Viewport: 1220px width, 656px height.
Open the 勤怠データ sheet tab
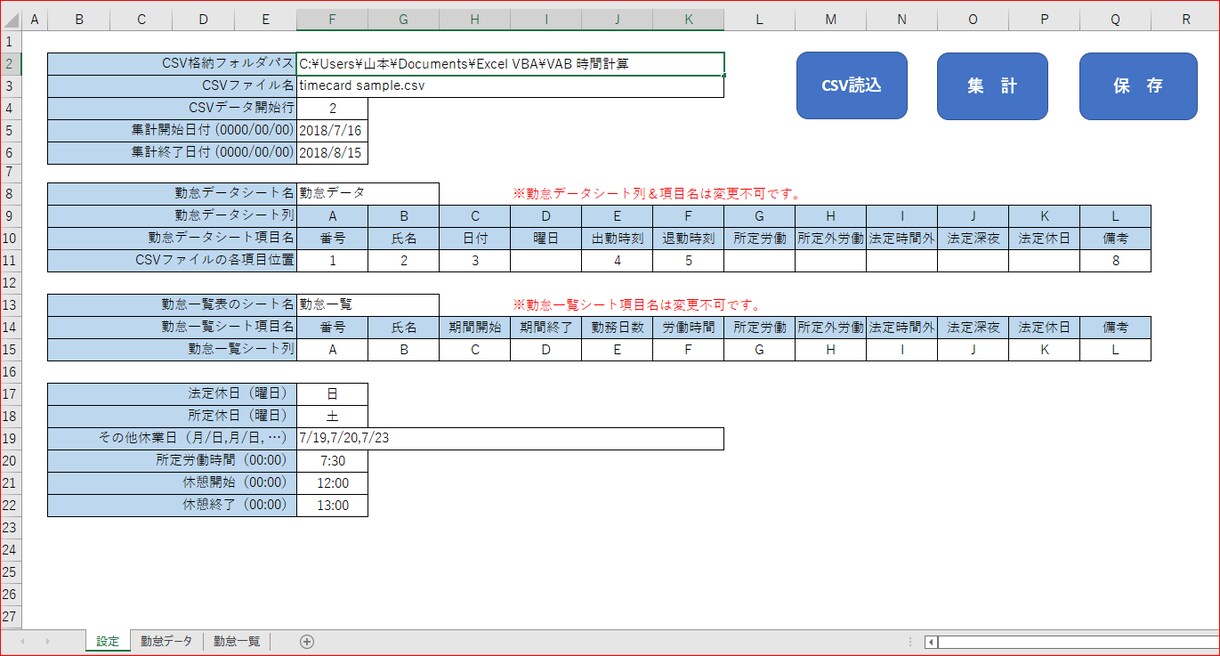[x=167, y=641]
